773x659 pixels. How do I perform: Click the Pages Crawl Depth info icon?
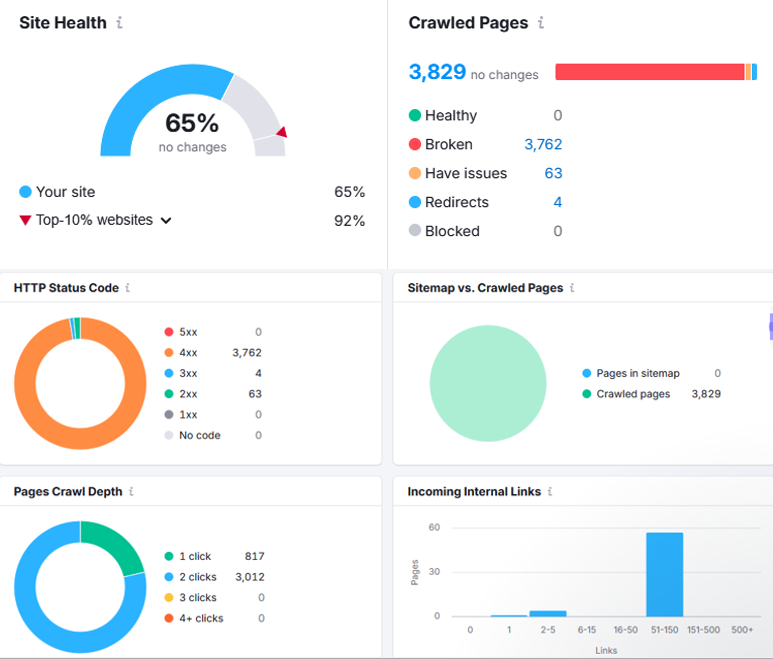[x=132, y=492]
